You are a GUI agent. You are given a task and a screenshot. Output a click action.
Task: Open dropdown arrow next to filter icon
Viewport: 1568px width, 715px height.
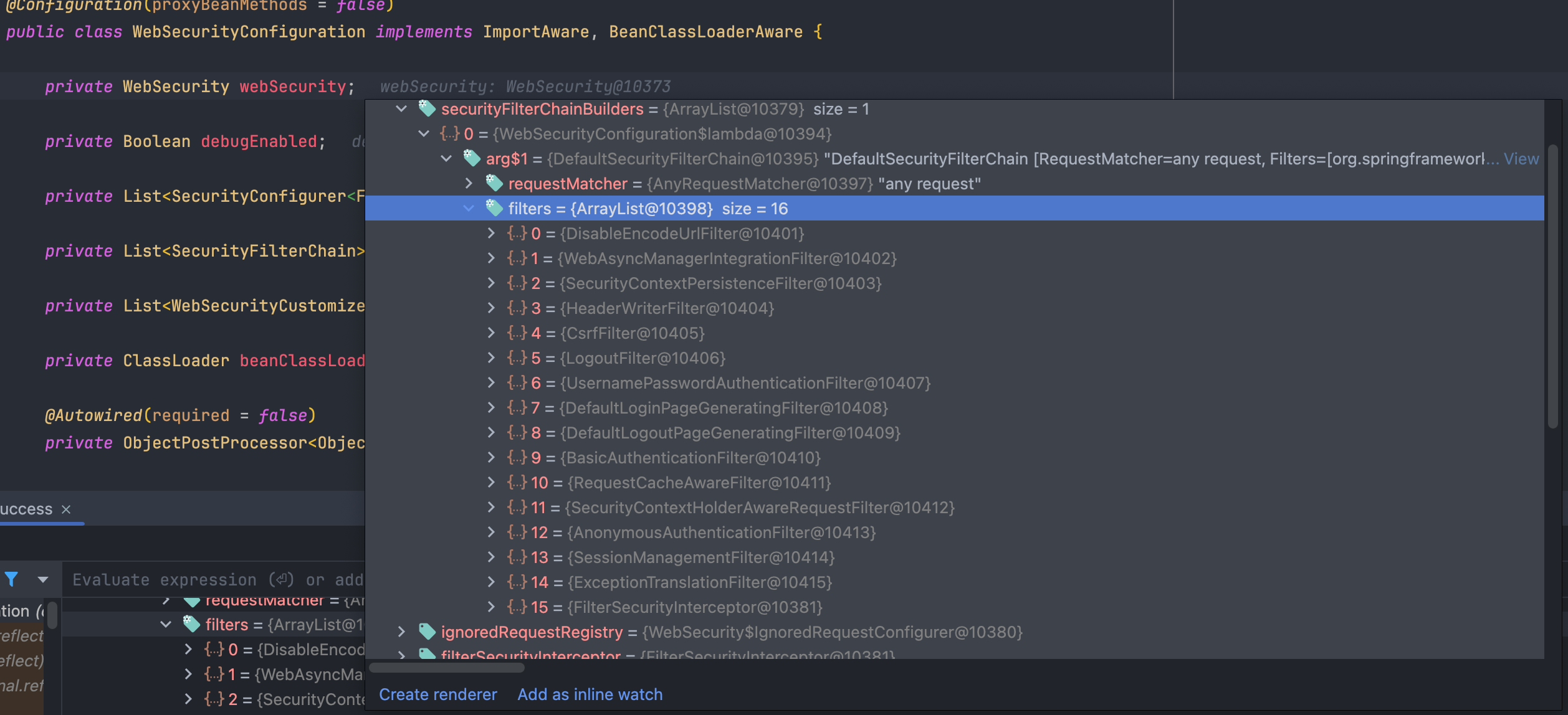click(43, 580)
